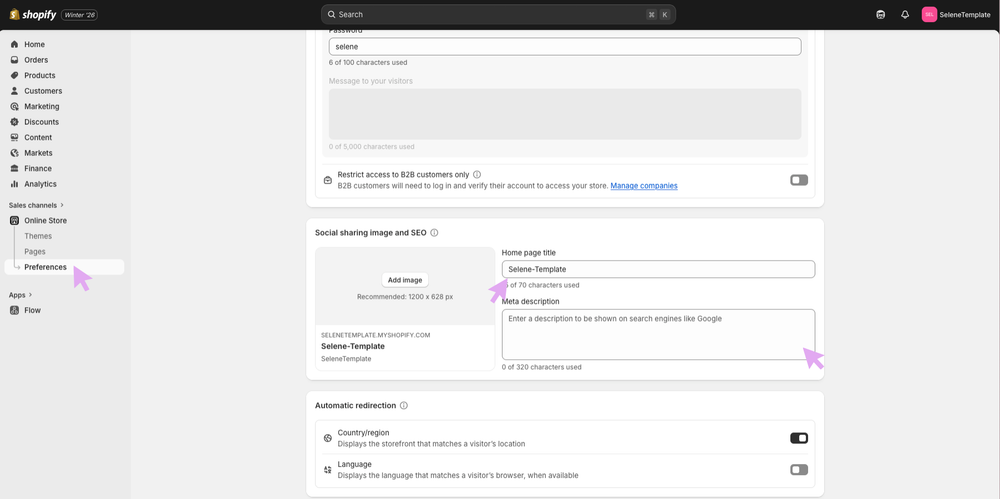Open Flow app in sidebar
The width and height of the screenshot is (1000, 499).
click(x=32, y=310)
